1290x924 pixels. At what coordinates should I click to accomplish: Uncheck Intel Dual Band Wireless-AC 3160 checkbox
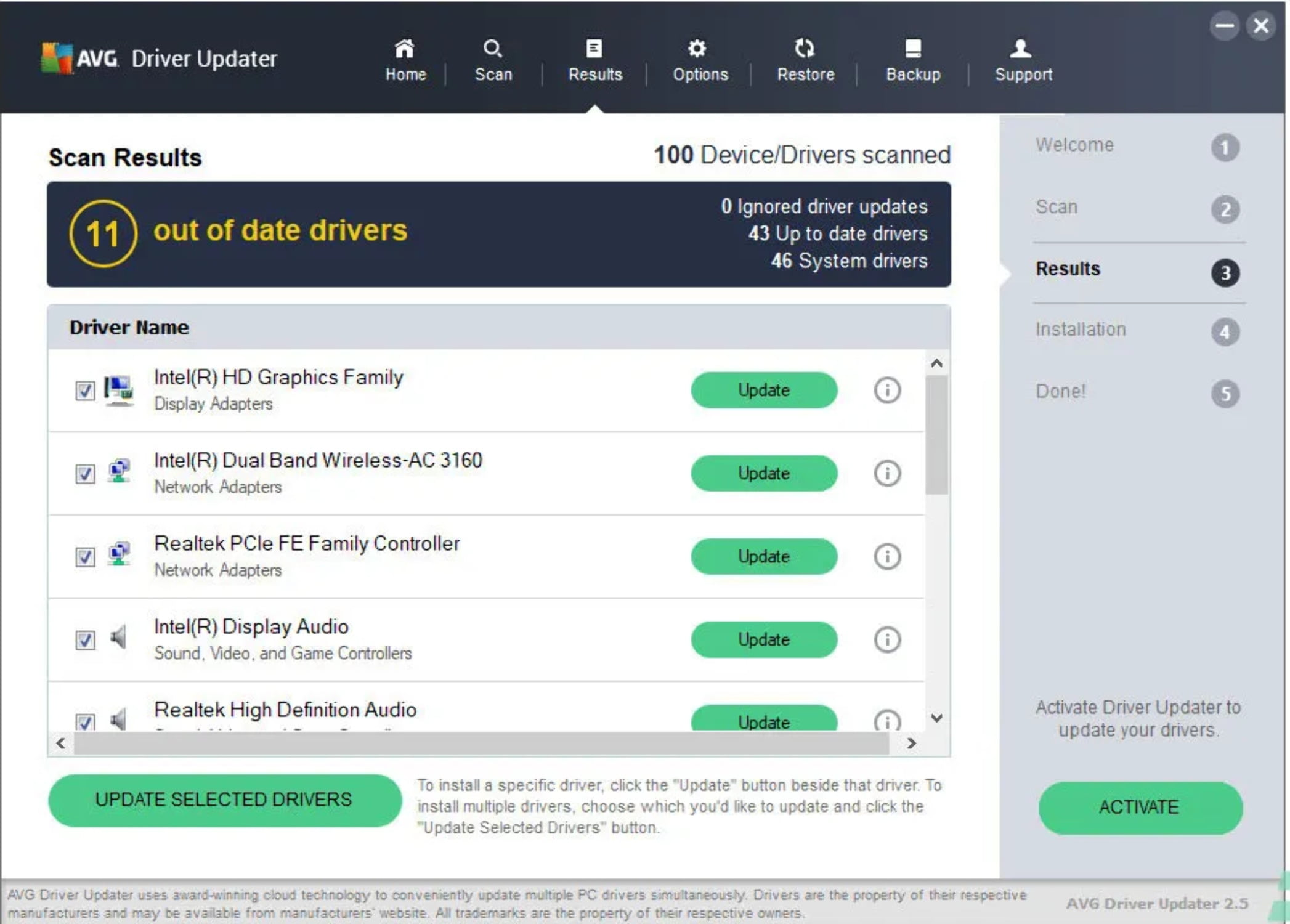point(85,474)
